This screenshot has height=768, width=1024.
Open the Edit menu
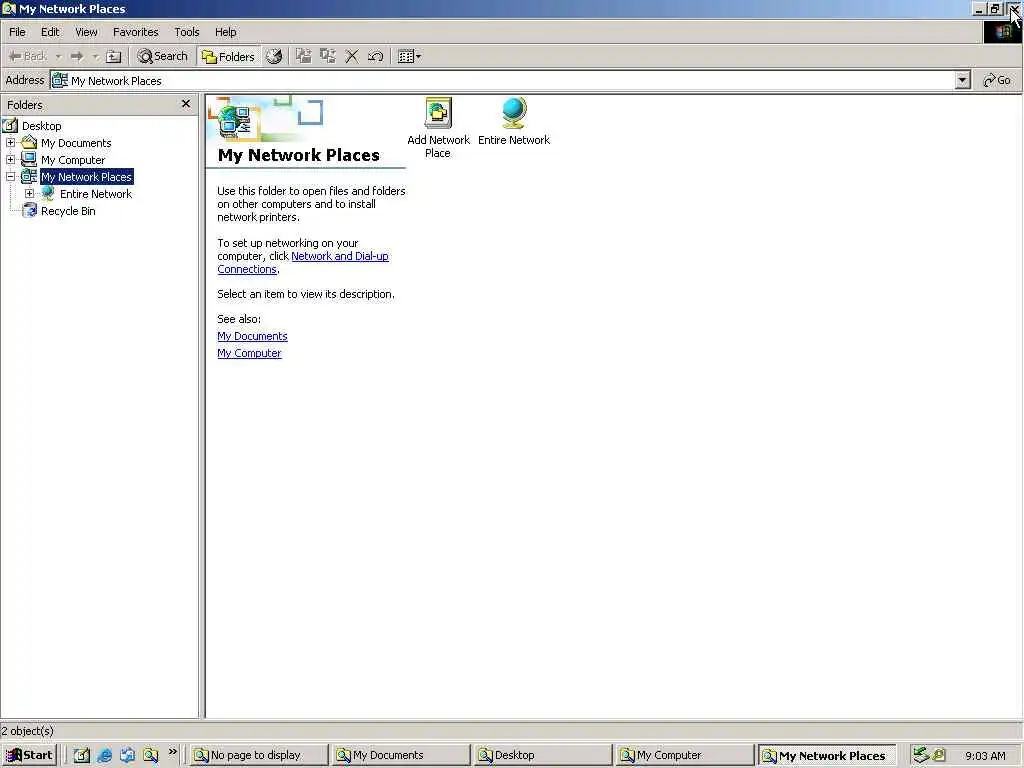(x=50, y=32)
